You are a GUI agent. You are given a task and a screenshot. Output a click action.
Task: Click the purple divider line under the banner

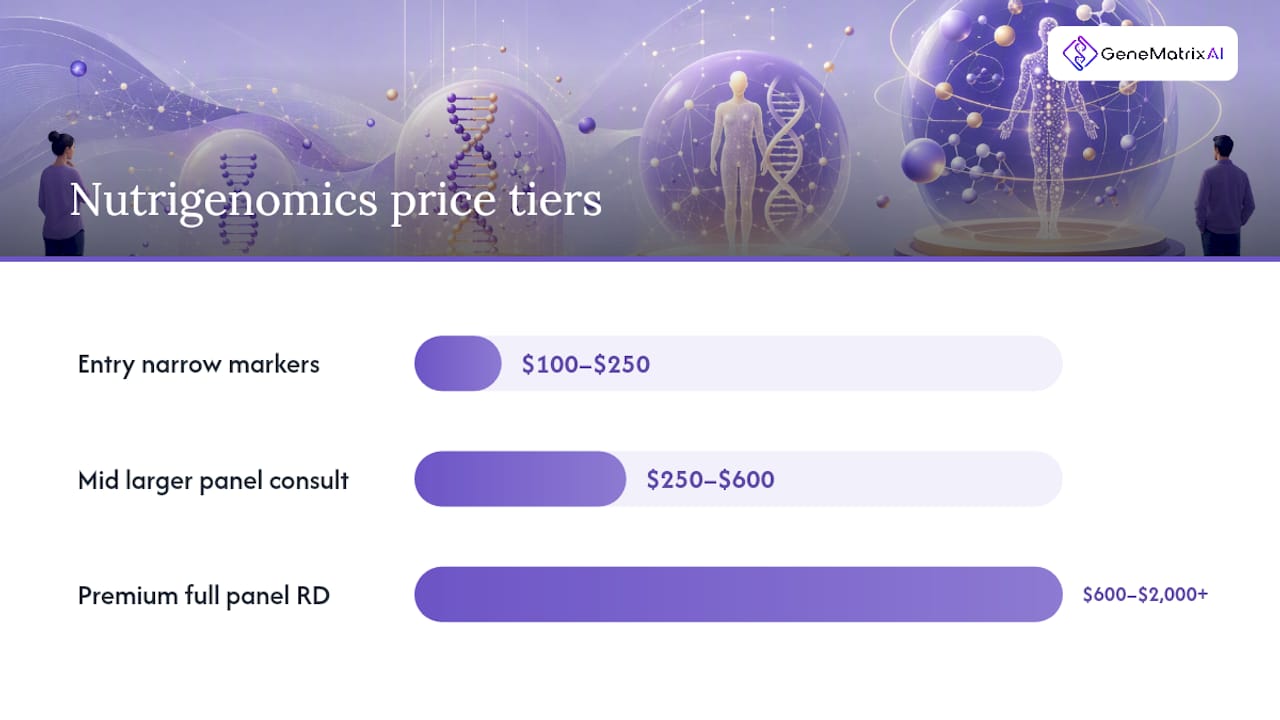(x=640, y=259)
